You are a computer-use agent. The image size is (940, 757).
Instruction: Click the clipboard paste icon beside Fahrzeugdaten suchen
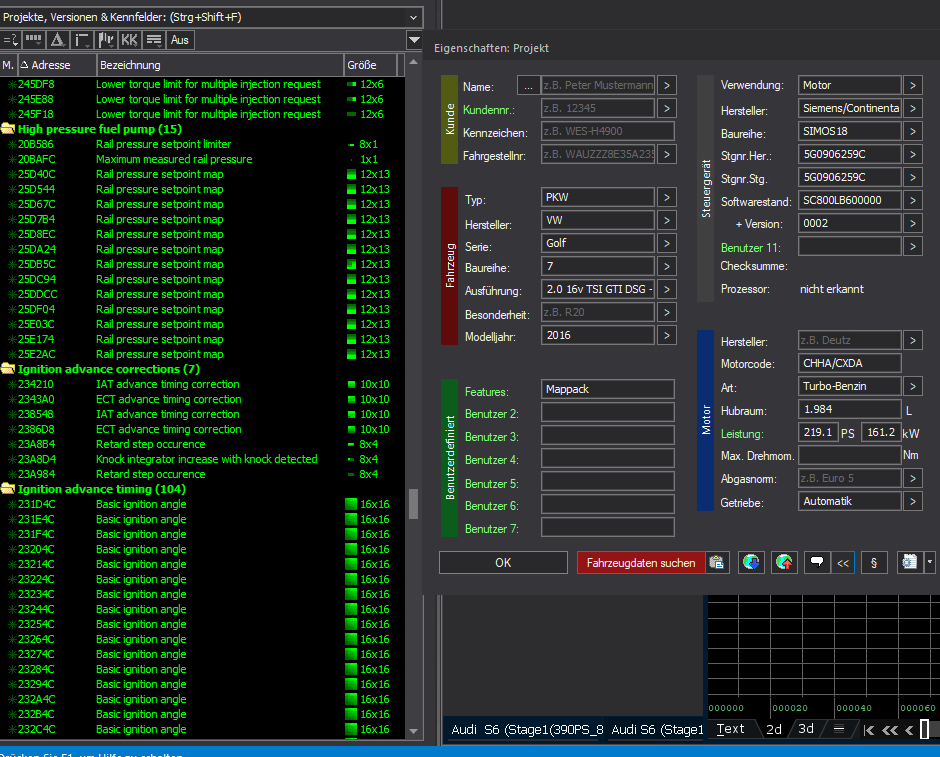point(717,563)
